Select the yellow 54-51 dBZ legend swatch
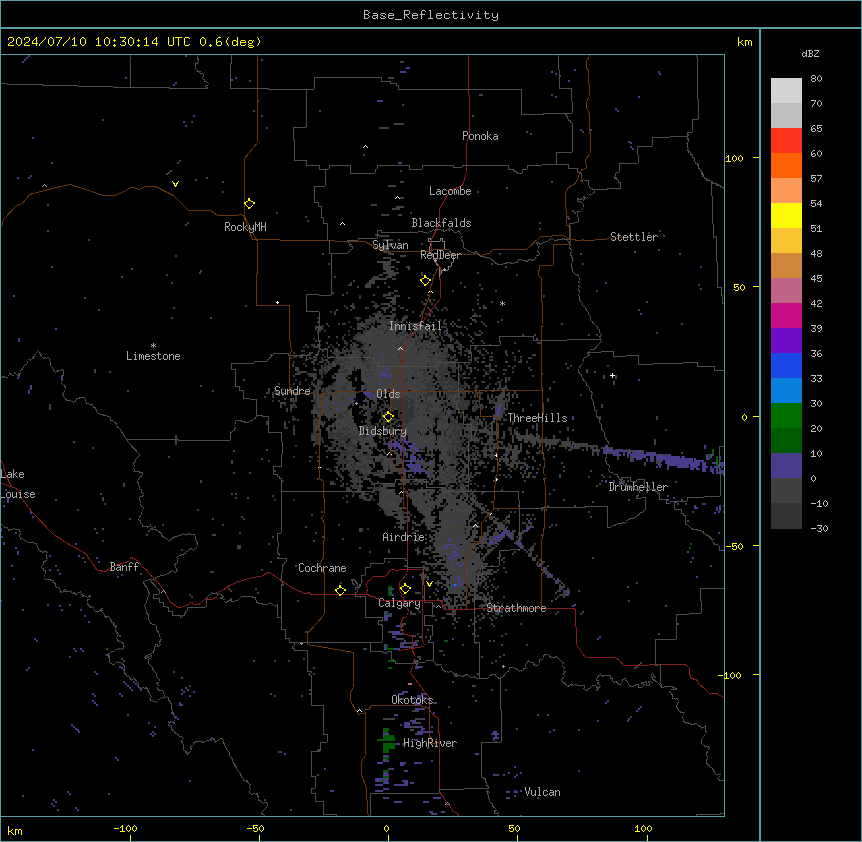 tap(786, 215)
